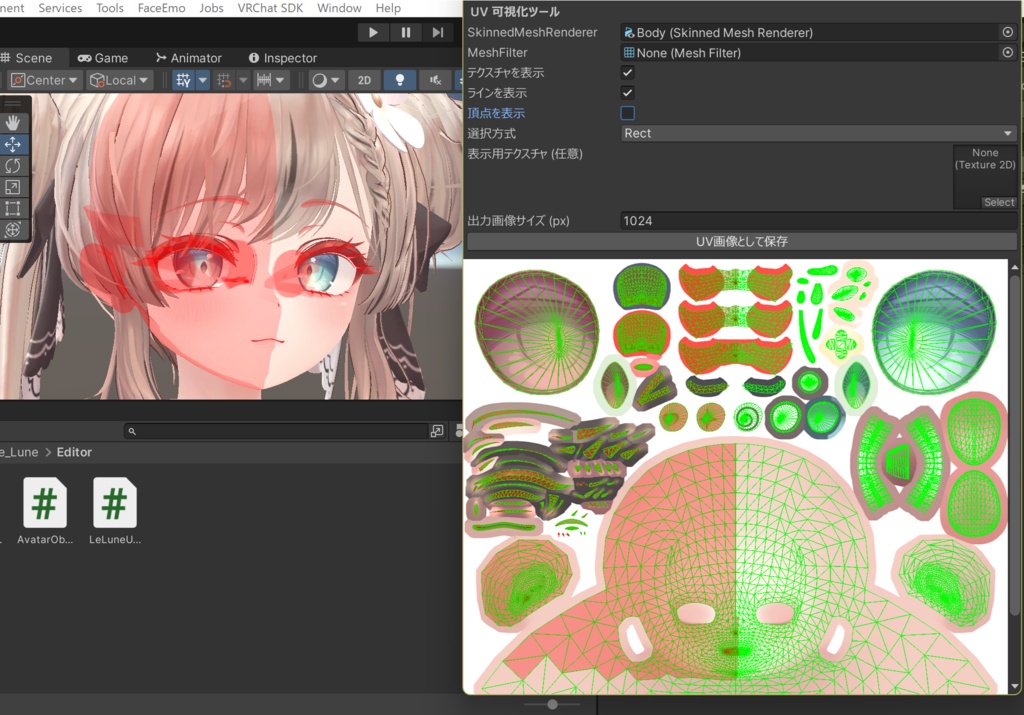Screen dimensions: 1024x715
Task: Switch to the Inspector tab
Action: 283,57
